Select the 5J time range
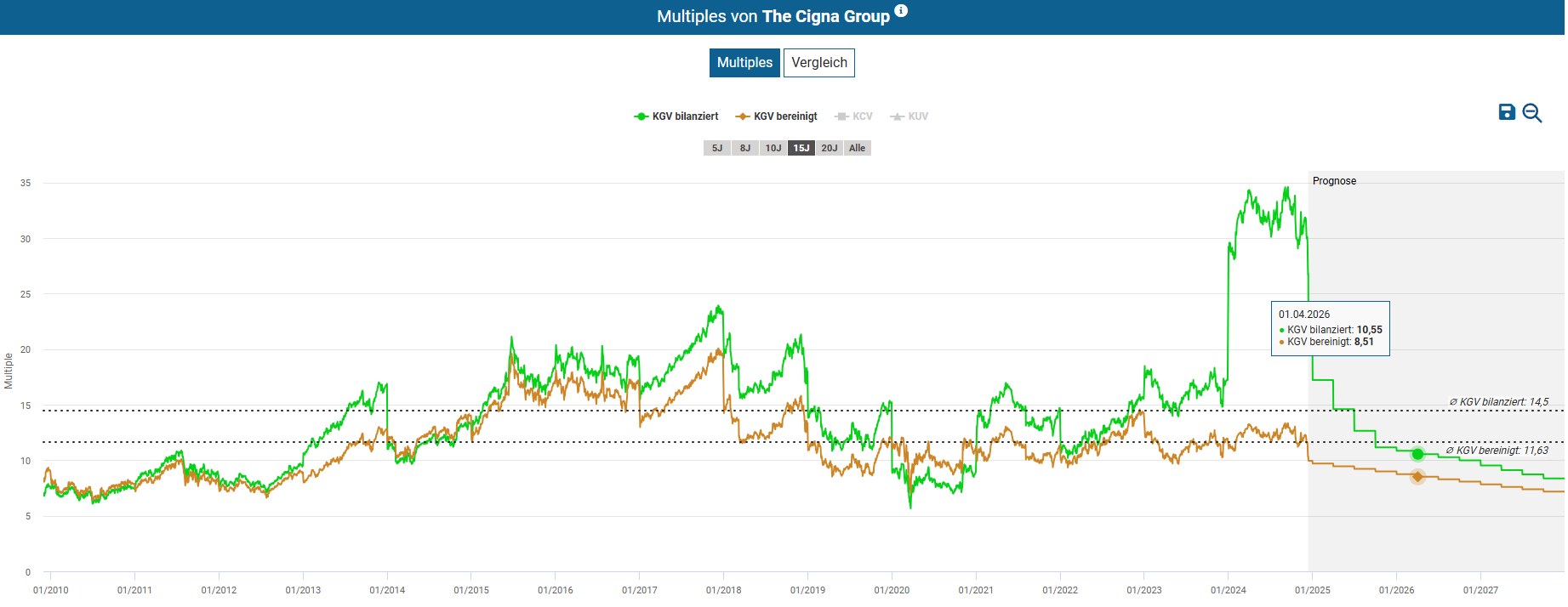 pyautogui.click(x=717, y=148)
